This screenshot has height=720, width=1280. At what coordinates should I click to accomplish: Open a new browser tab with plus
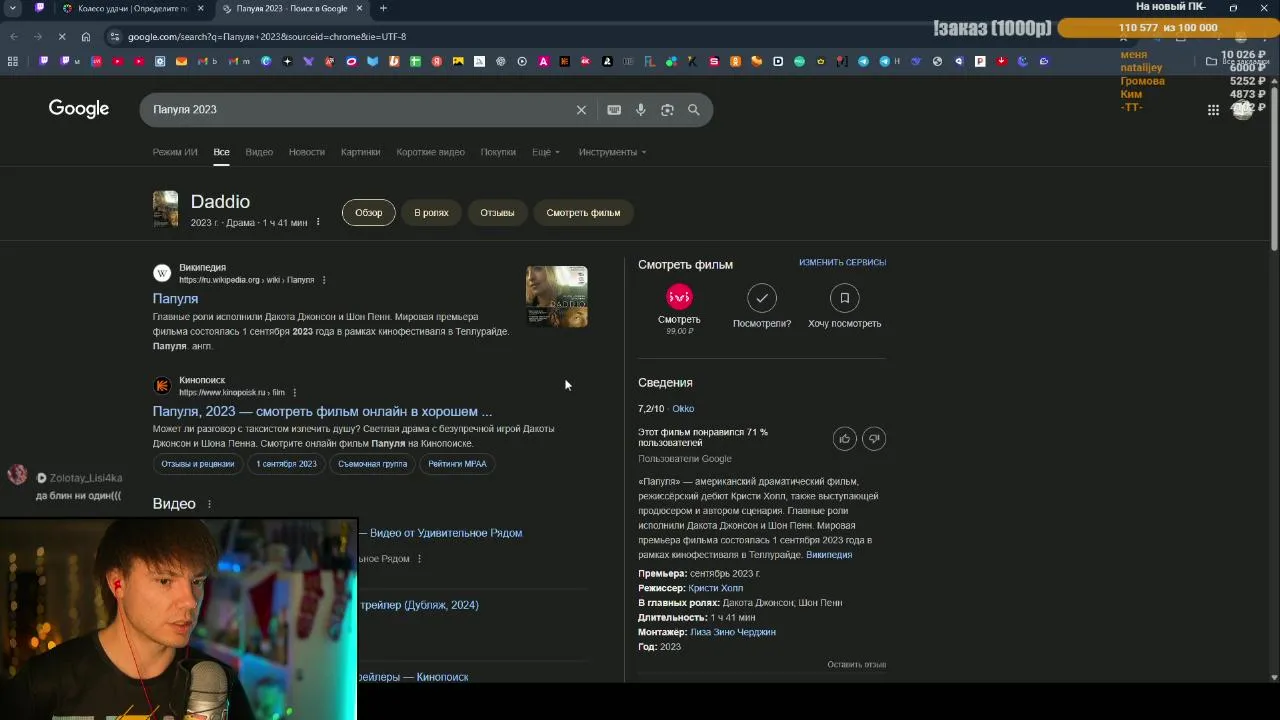[383, 8]
